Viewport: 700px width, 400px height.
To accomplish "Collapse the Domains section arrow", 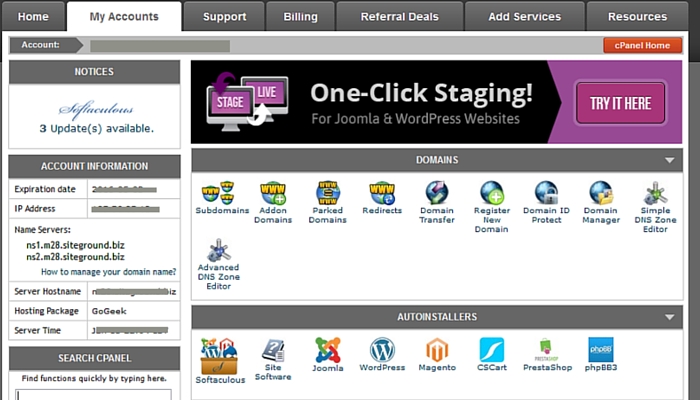I will pos(669,160).
